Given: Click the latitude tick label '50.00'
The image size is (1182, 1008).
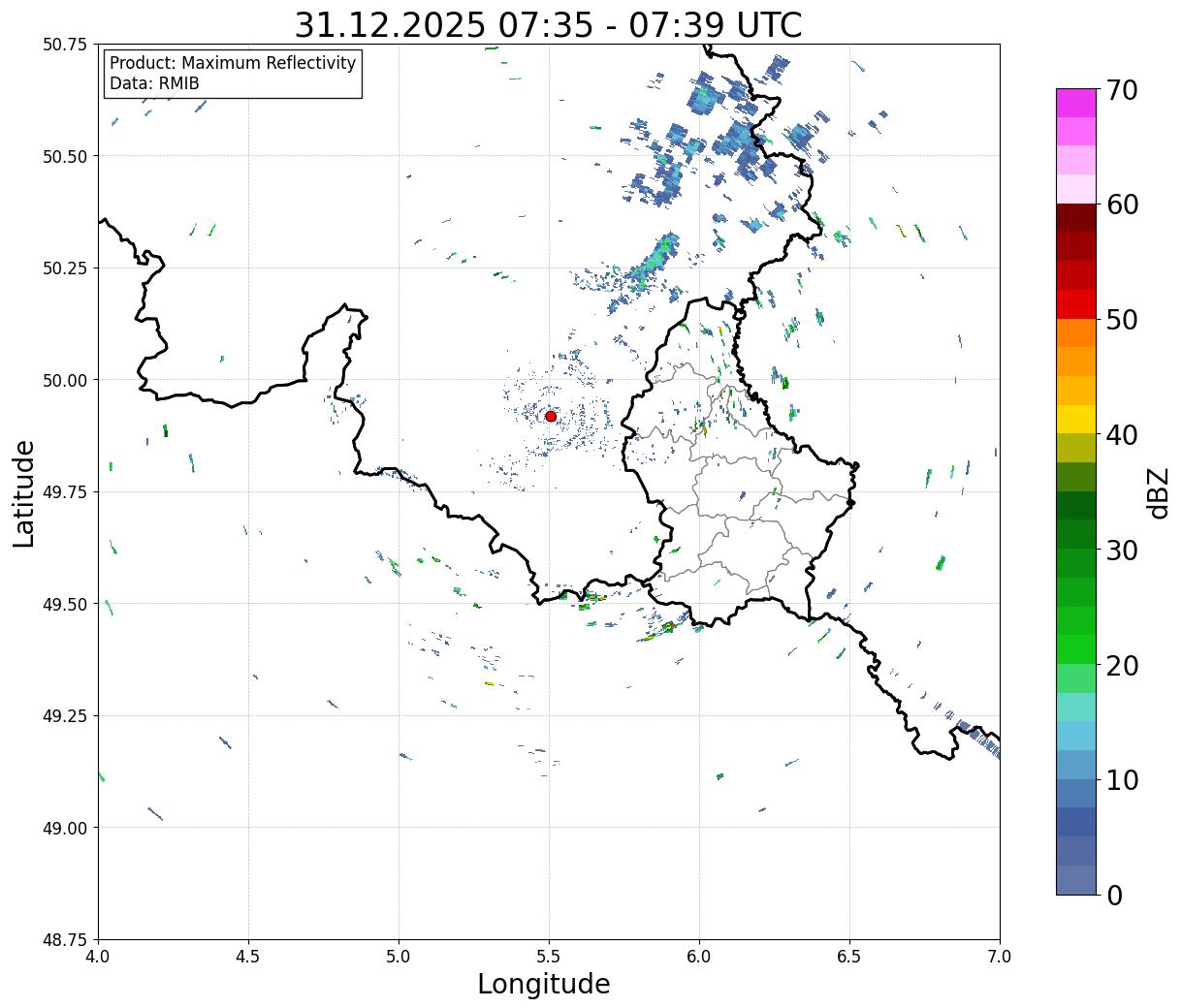Looking at the screenshot, I should (x=65, y=380).
